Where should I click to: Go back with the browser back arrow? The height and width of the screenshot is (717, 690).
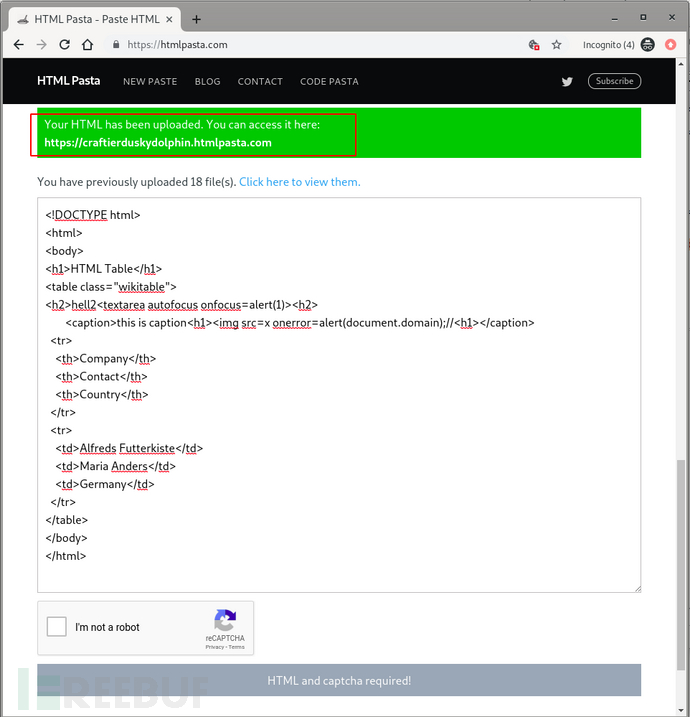pyautogui.click(x=19, y=45)
